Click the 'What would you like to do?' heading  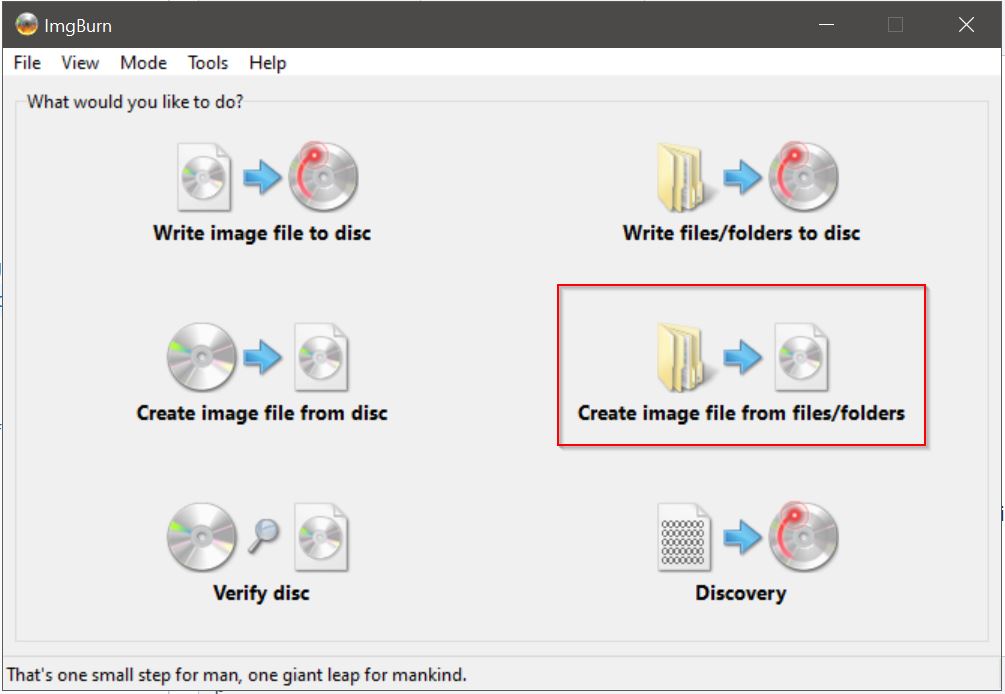point(135,102)
